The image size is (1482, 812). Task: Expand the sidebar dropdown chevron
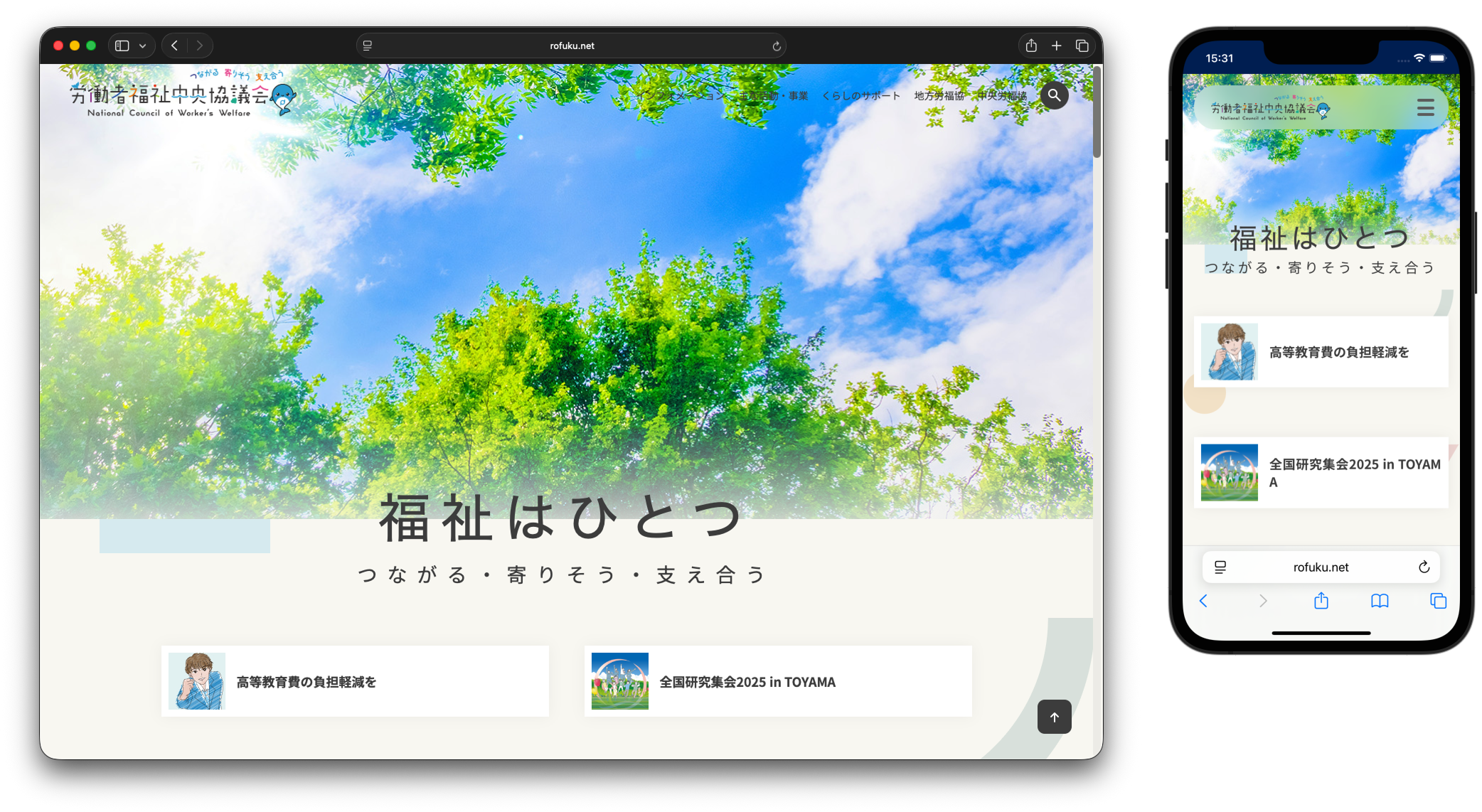tap(143, 46)
